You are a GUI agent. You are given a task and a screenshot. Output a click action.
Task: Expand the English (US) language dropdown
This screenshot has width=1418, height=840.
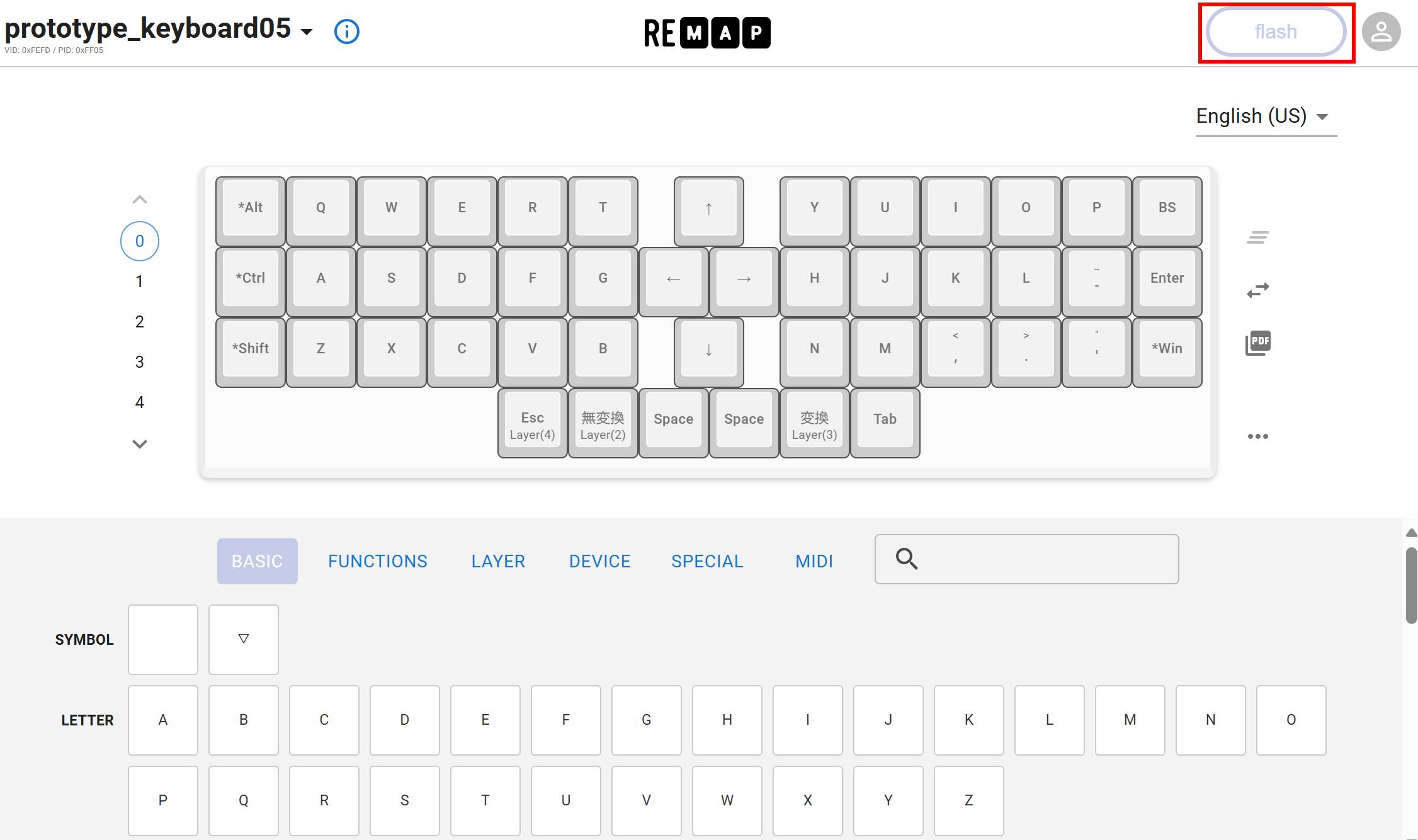tap(1264, 116)
